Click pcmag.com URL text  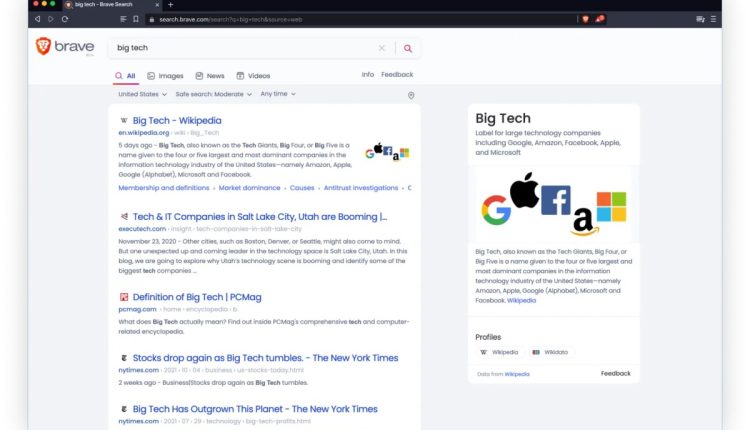[137, 309]
